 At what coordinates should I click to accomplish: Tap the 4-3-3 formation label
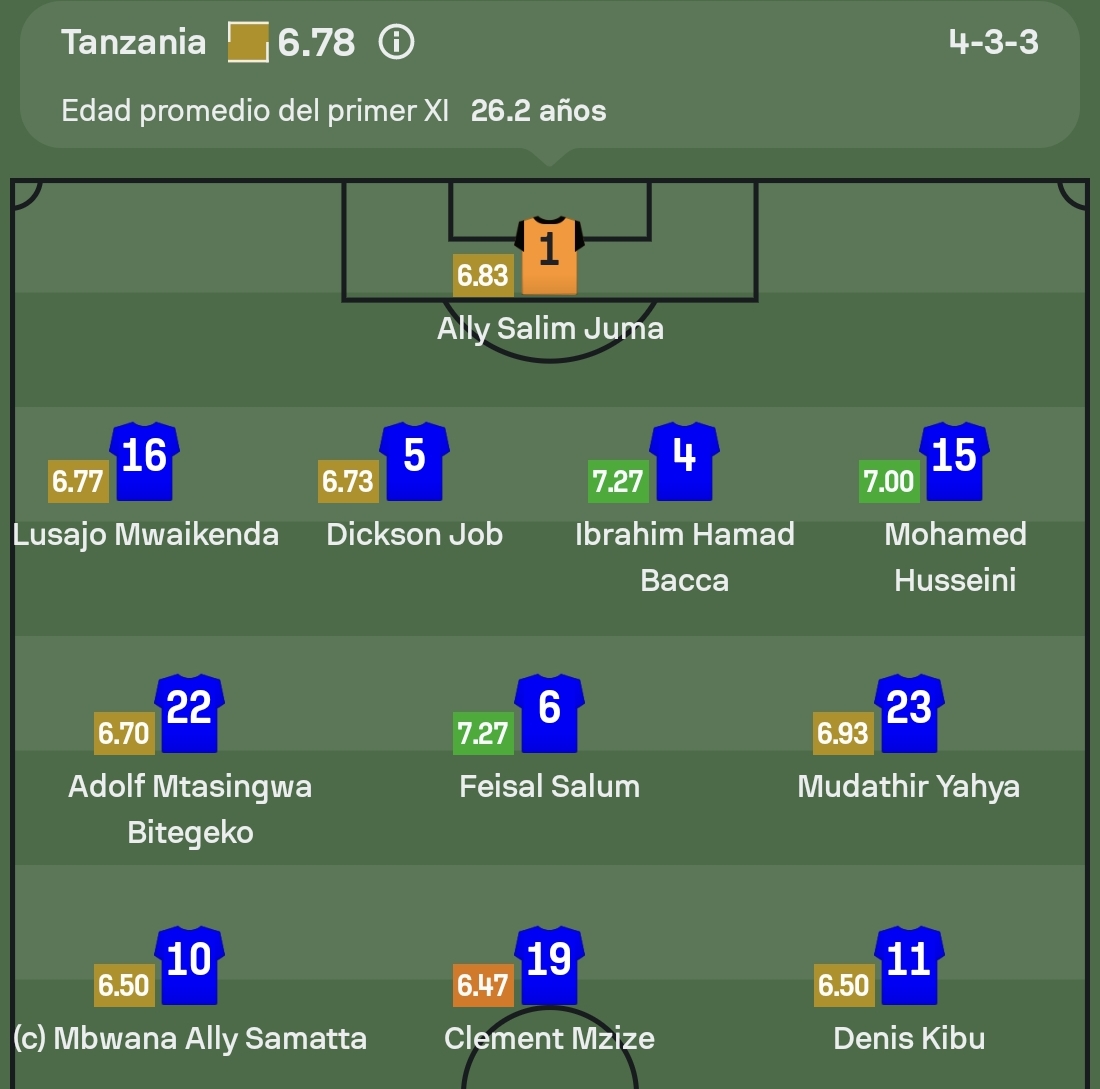pos(993,43)
